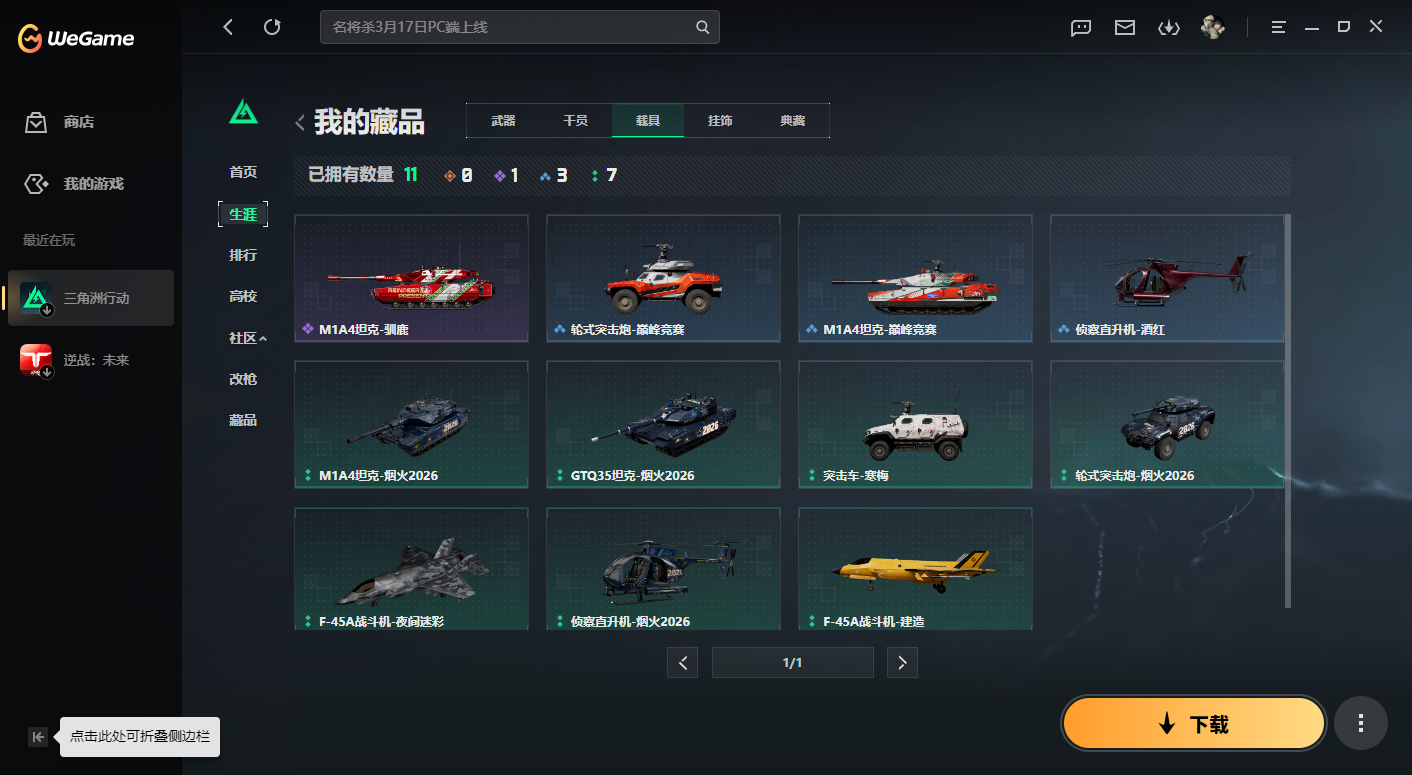This screenshot has height=775, width=1412.
Task: Toggle the orange rarity filter showing 0
Action: (x=457, y=173)
